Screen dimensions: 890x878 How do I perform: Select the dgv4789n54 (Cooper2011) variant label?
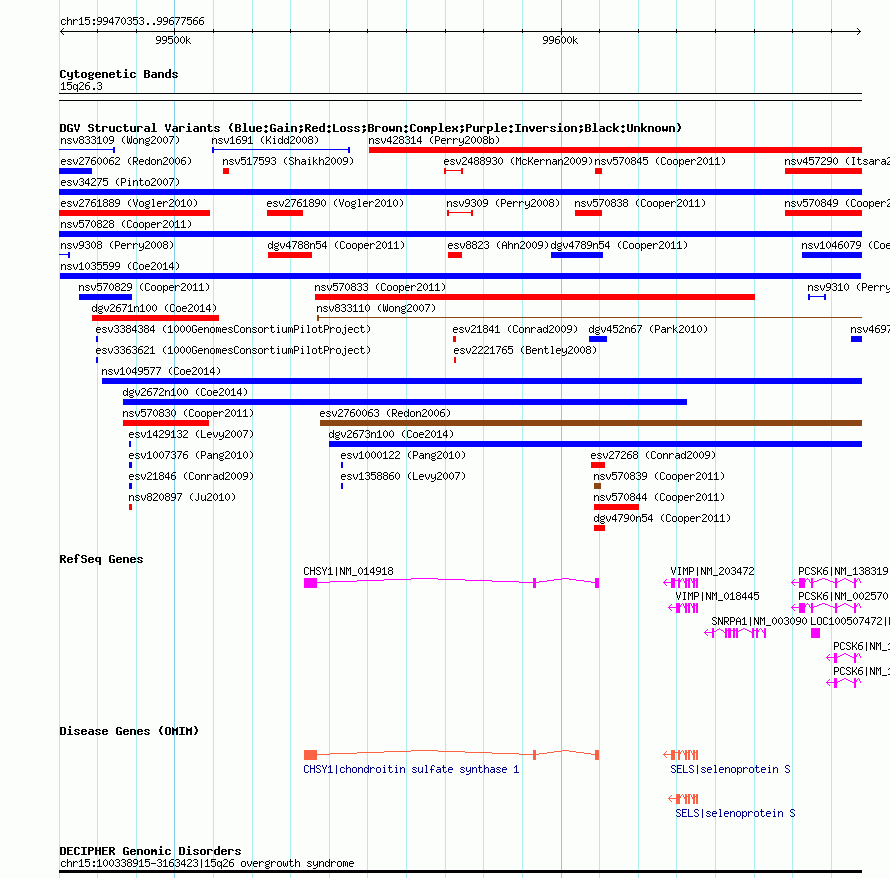click(619, 245)
